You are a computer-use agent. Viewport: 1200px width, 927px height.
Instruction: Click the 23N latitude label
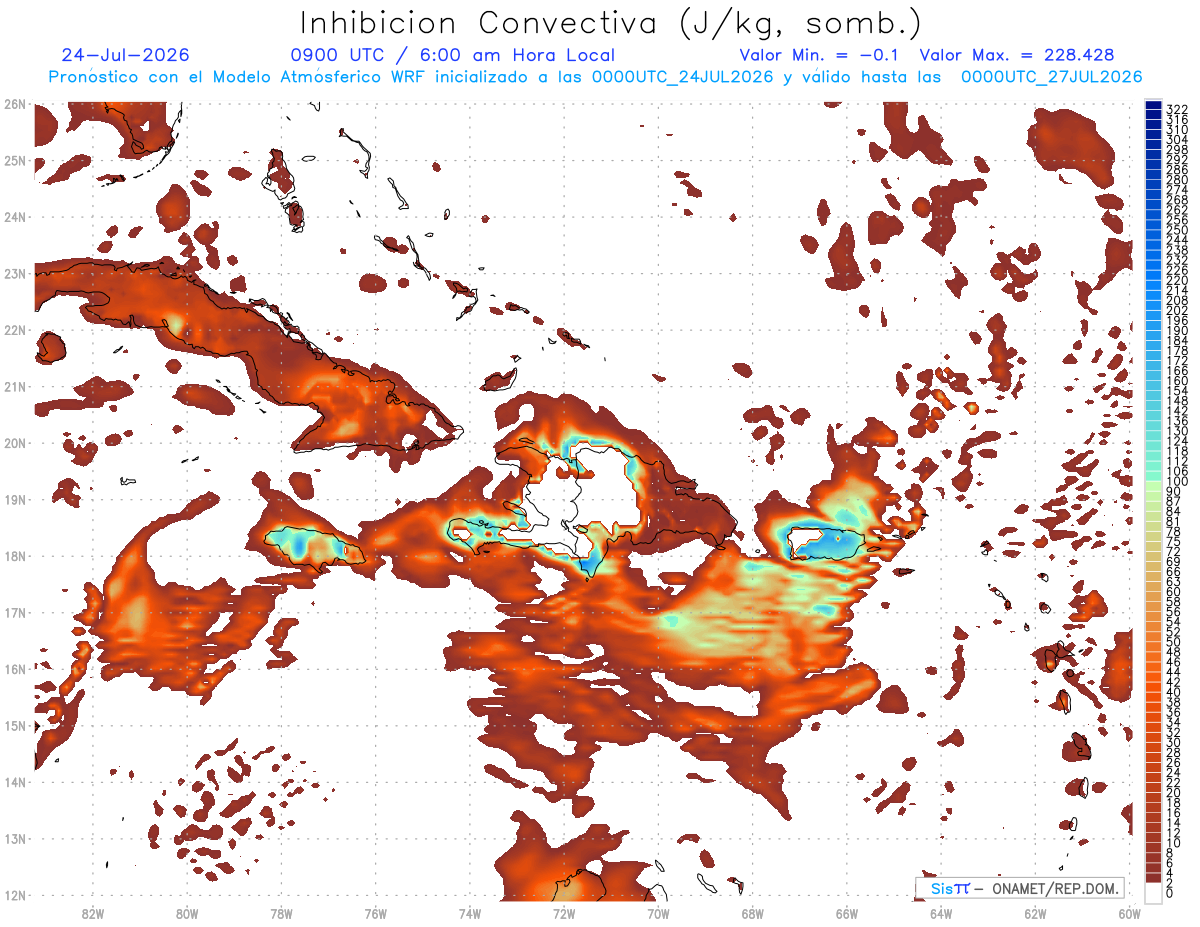[15, 273]
